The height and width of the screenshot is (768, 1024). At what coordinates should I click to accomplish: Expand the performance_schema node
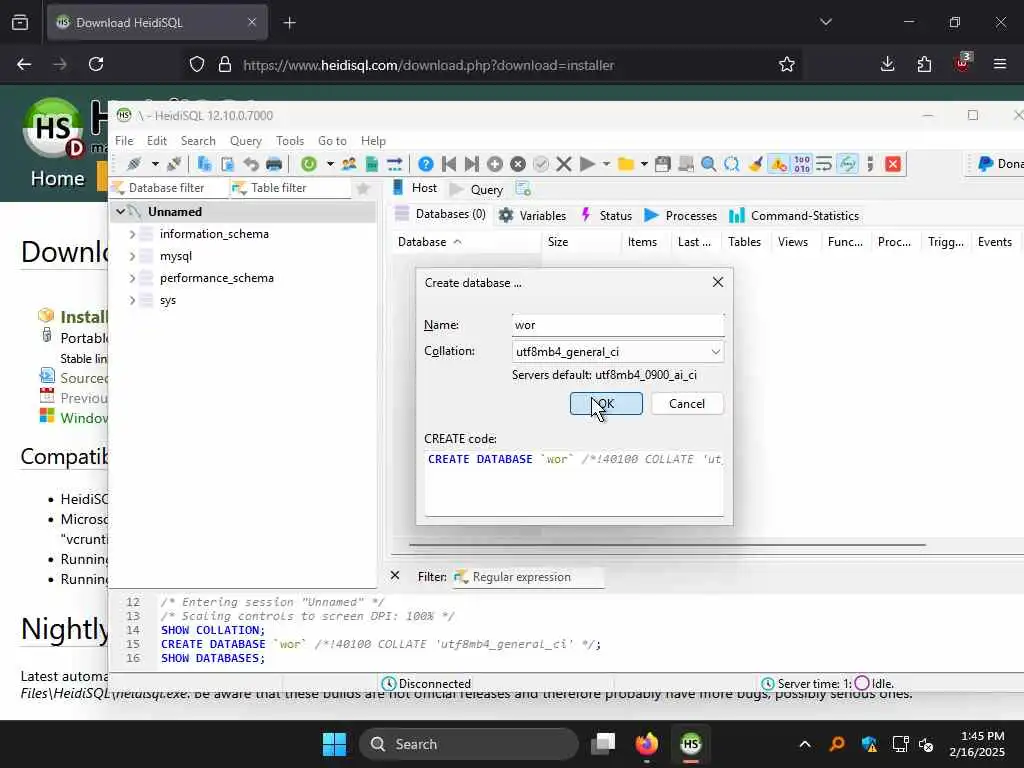[133, 278]
